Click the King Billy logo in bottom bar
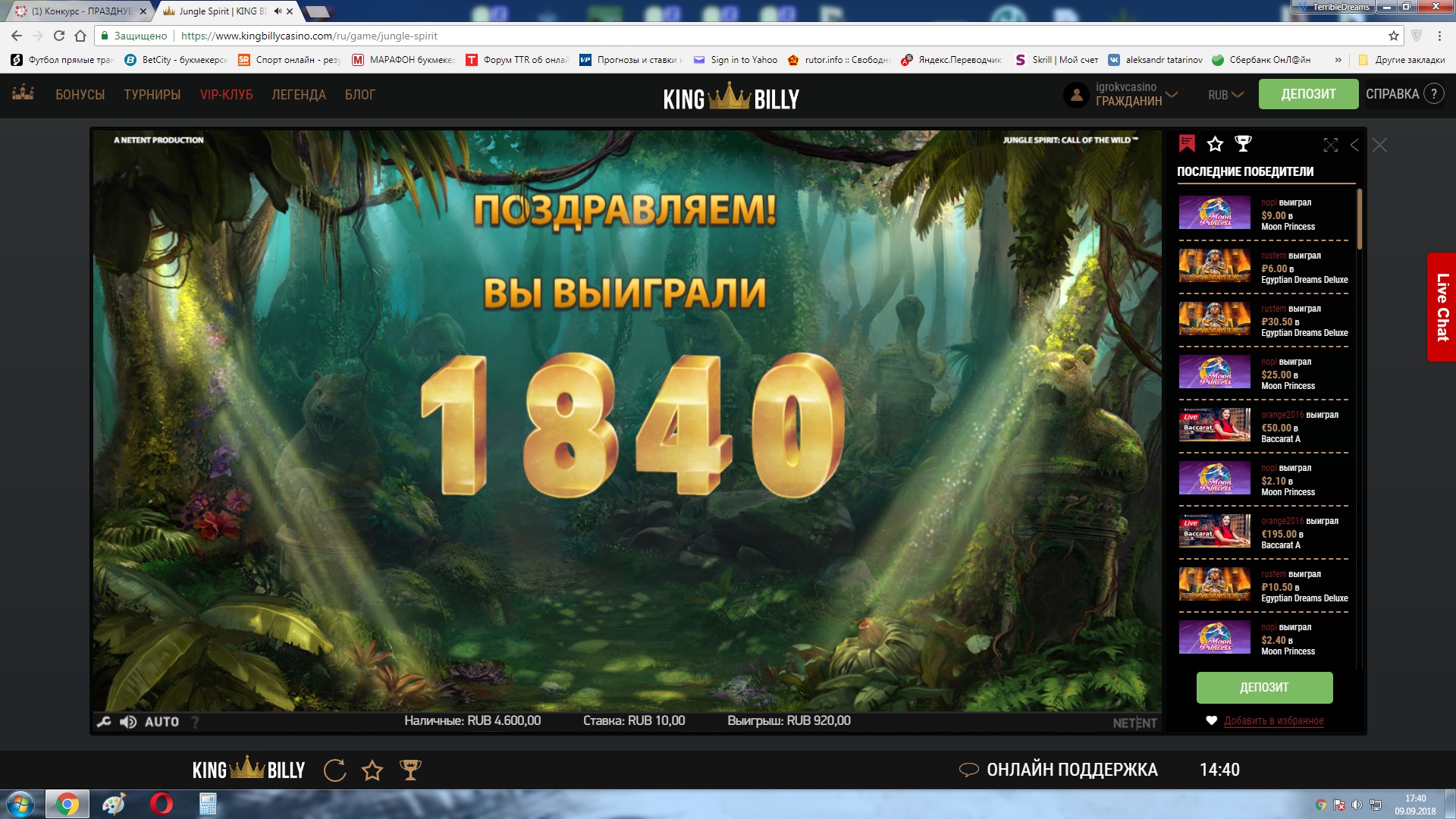The image size is (1456, 819). [249, 769]
